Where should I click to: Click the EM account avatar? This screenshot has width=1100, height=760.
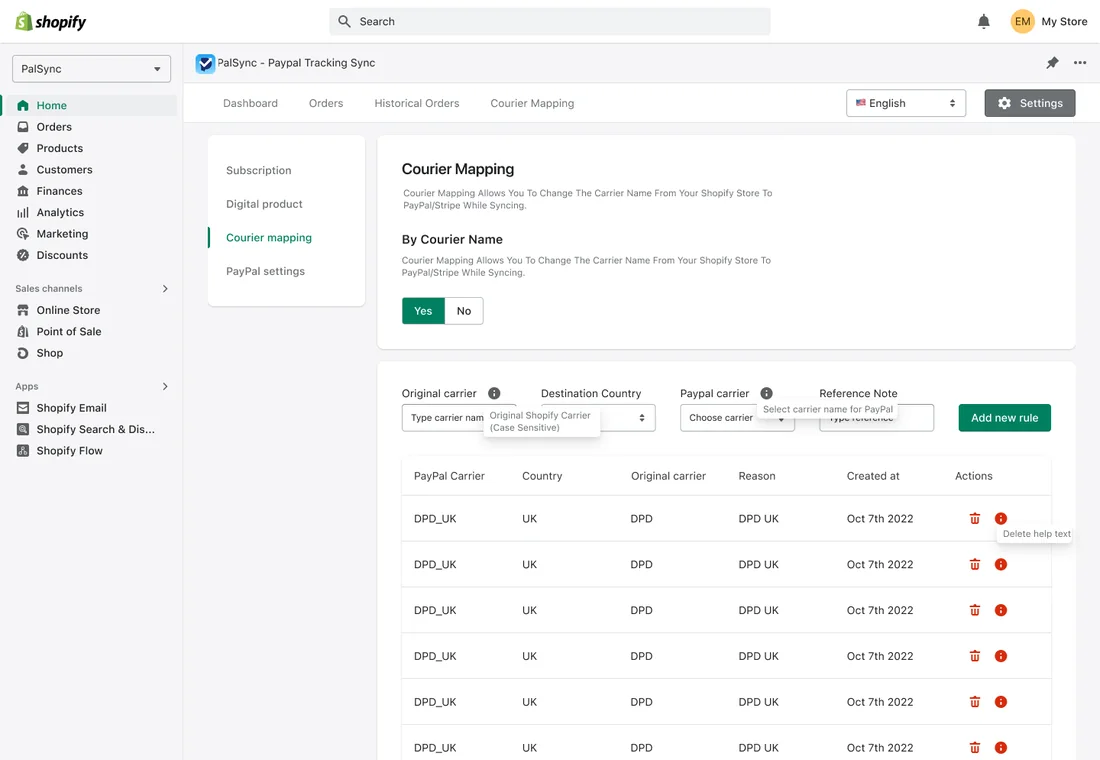1022,22
